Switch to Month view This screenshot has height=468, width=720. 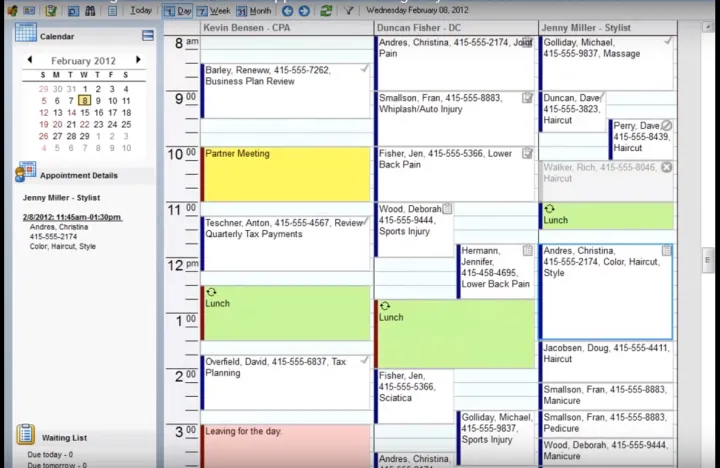(x=253, y=11)
